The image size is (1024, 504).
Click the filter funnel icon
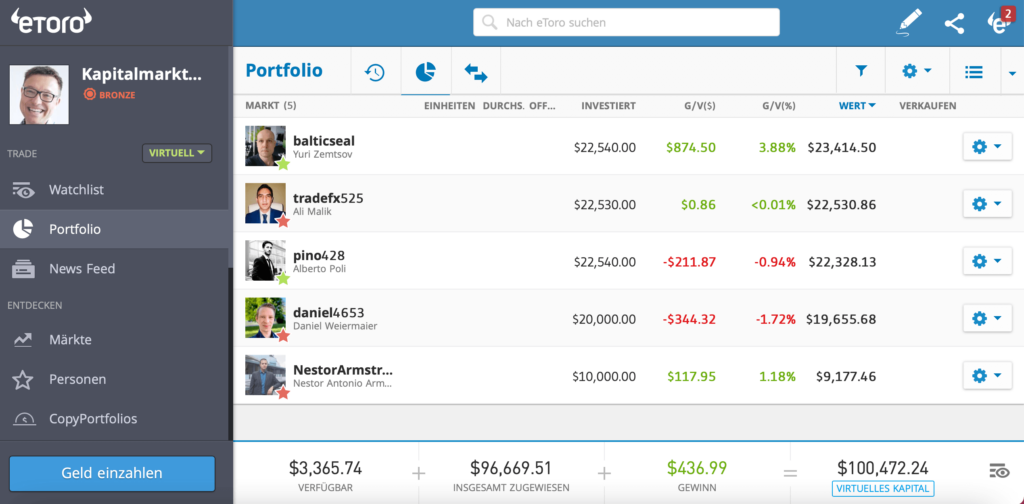tap(861, 71)
